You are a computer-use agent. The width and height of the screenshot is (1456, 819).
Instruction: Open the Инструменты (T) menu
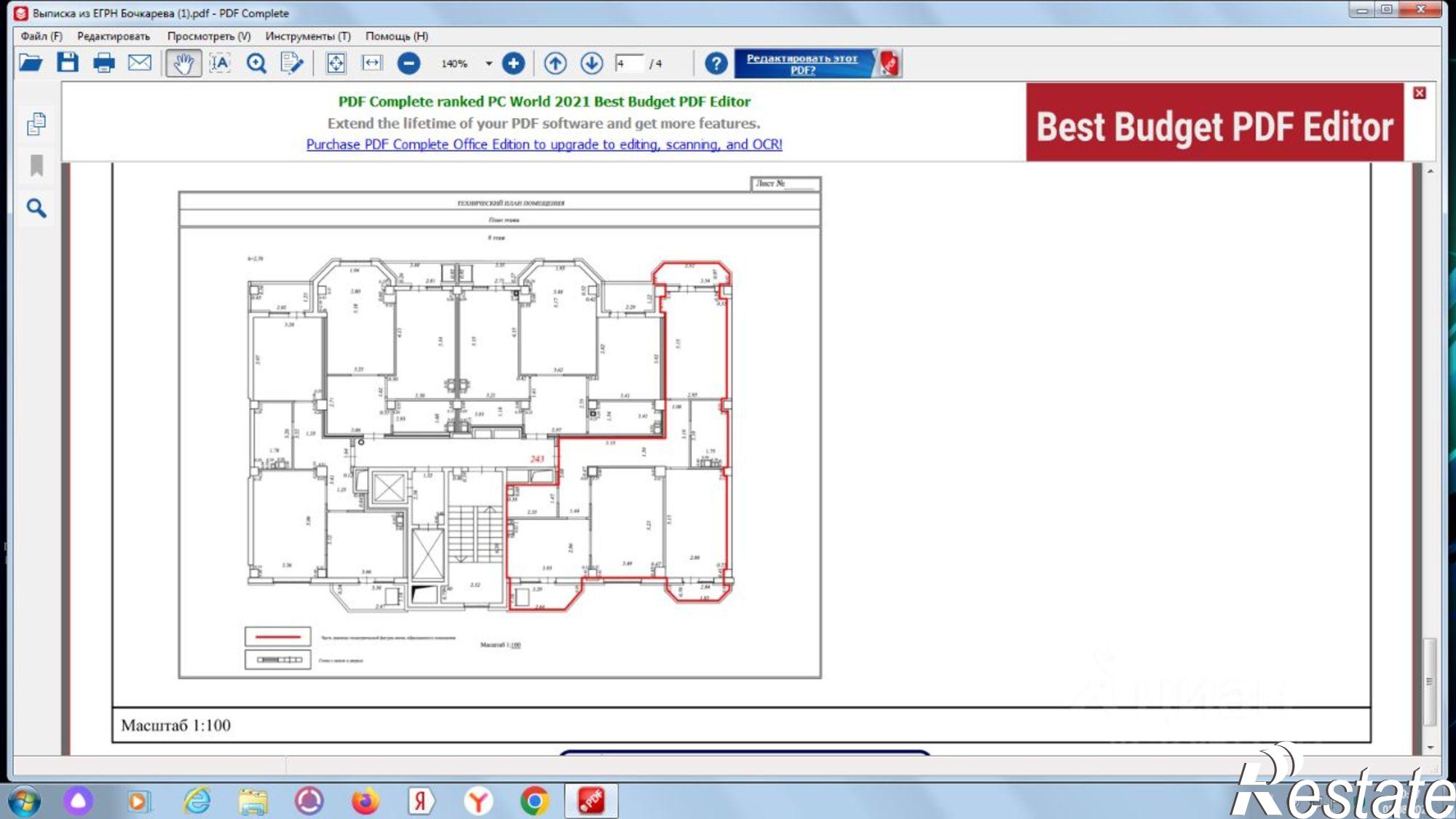[307, 36]
